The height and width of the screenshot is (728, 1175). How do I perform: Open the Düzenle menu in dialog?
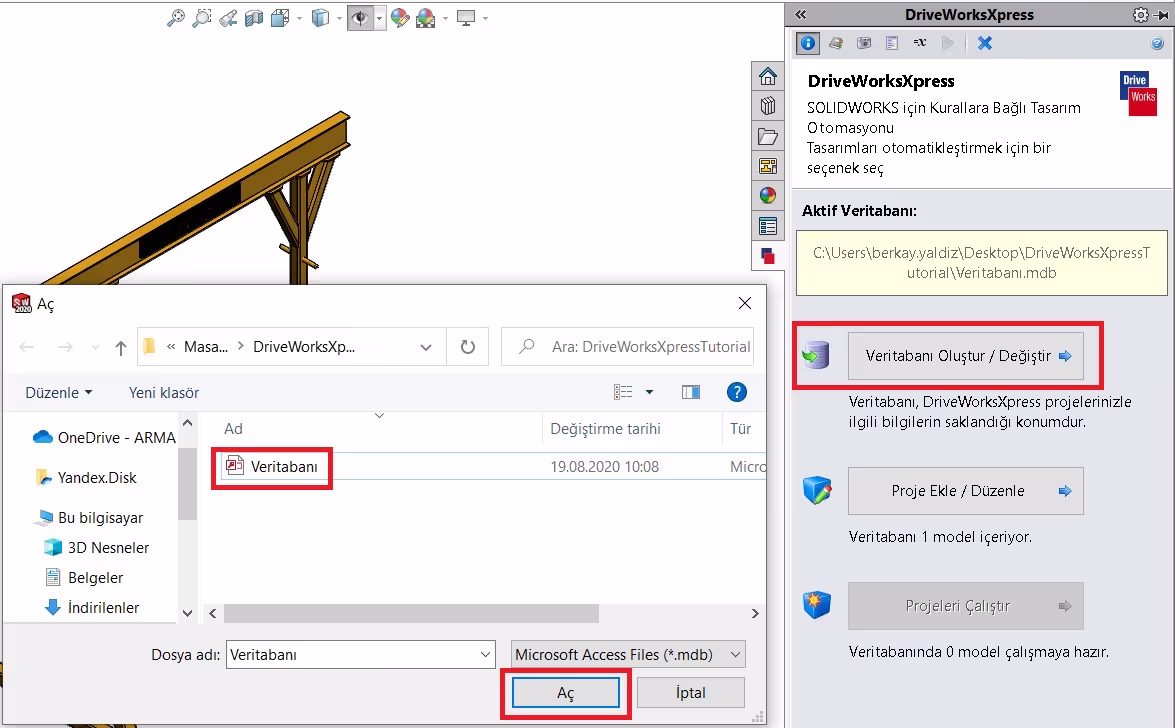click(x=58, y=393)
